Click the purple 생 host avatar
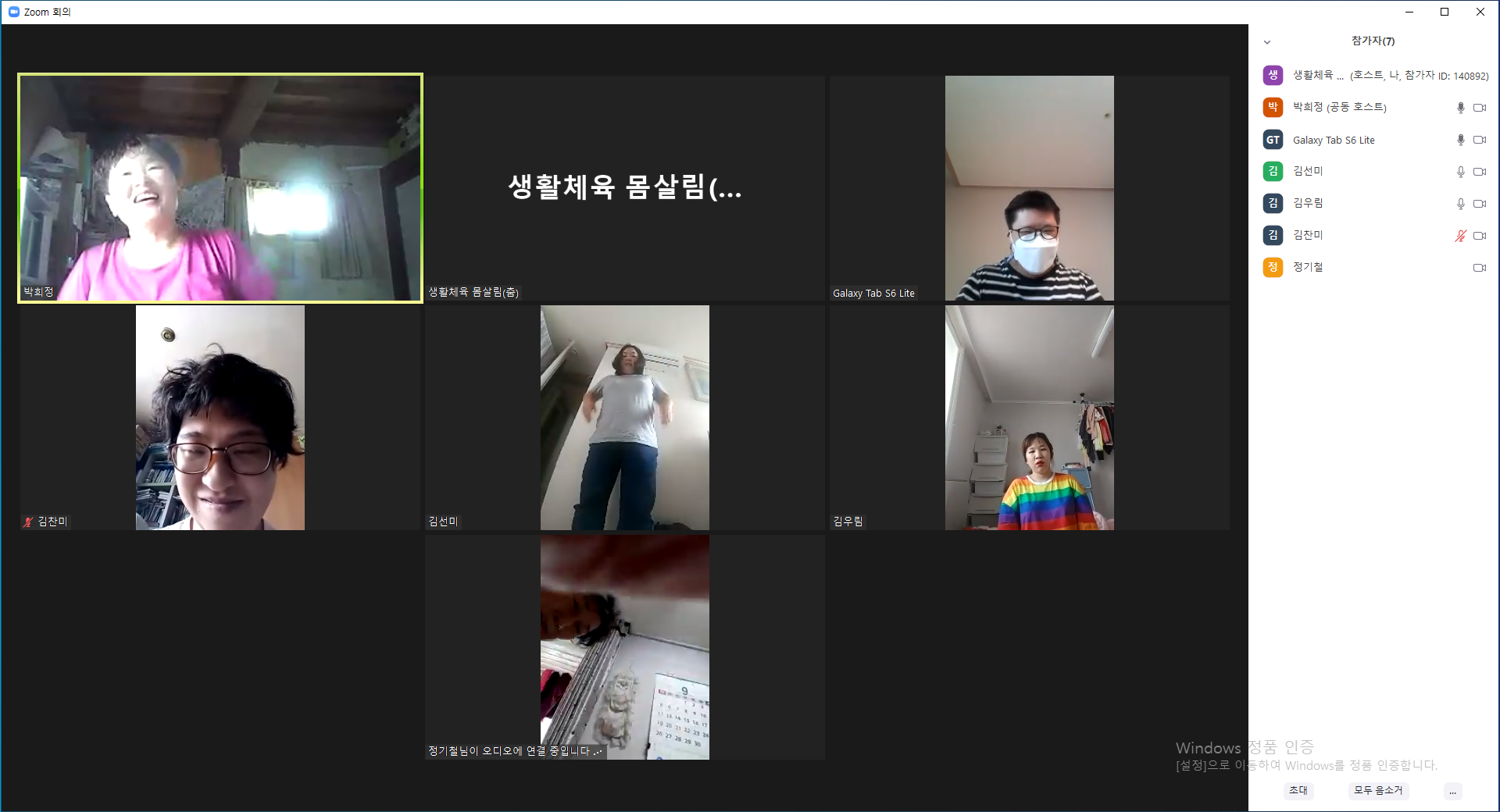 (1273, 75)
